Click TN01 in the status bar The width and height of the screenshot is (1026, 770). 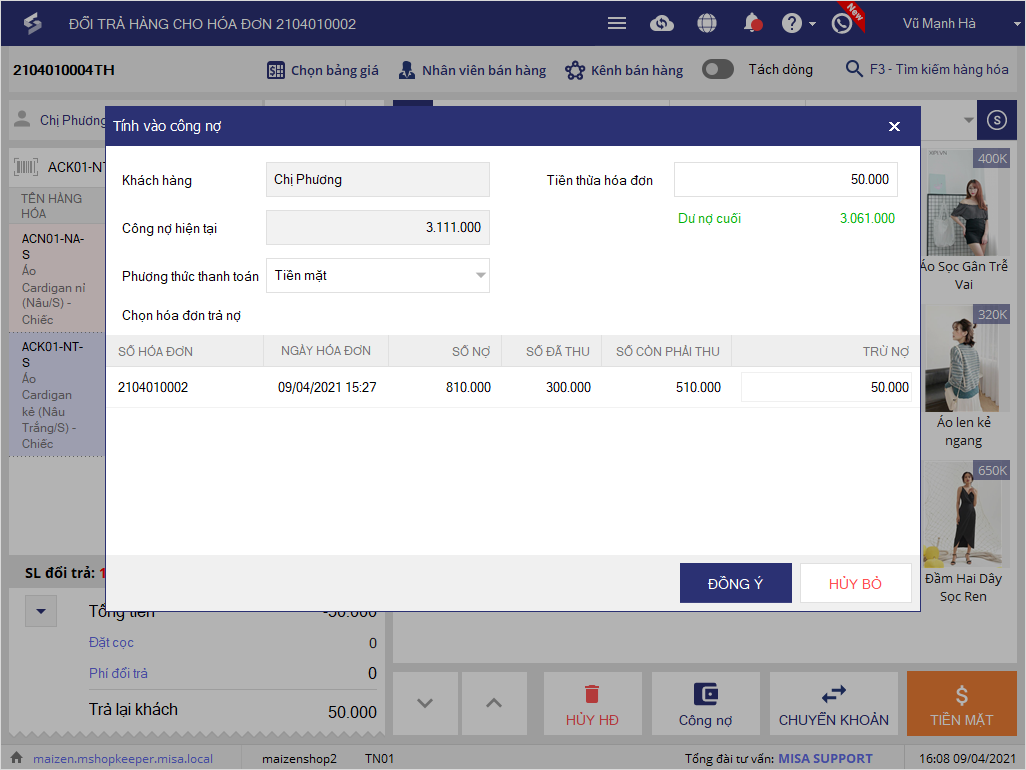[x=380, y=759]
